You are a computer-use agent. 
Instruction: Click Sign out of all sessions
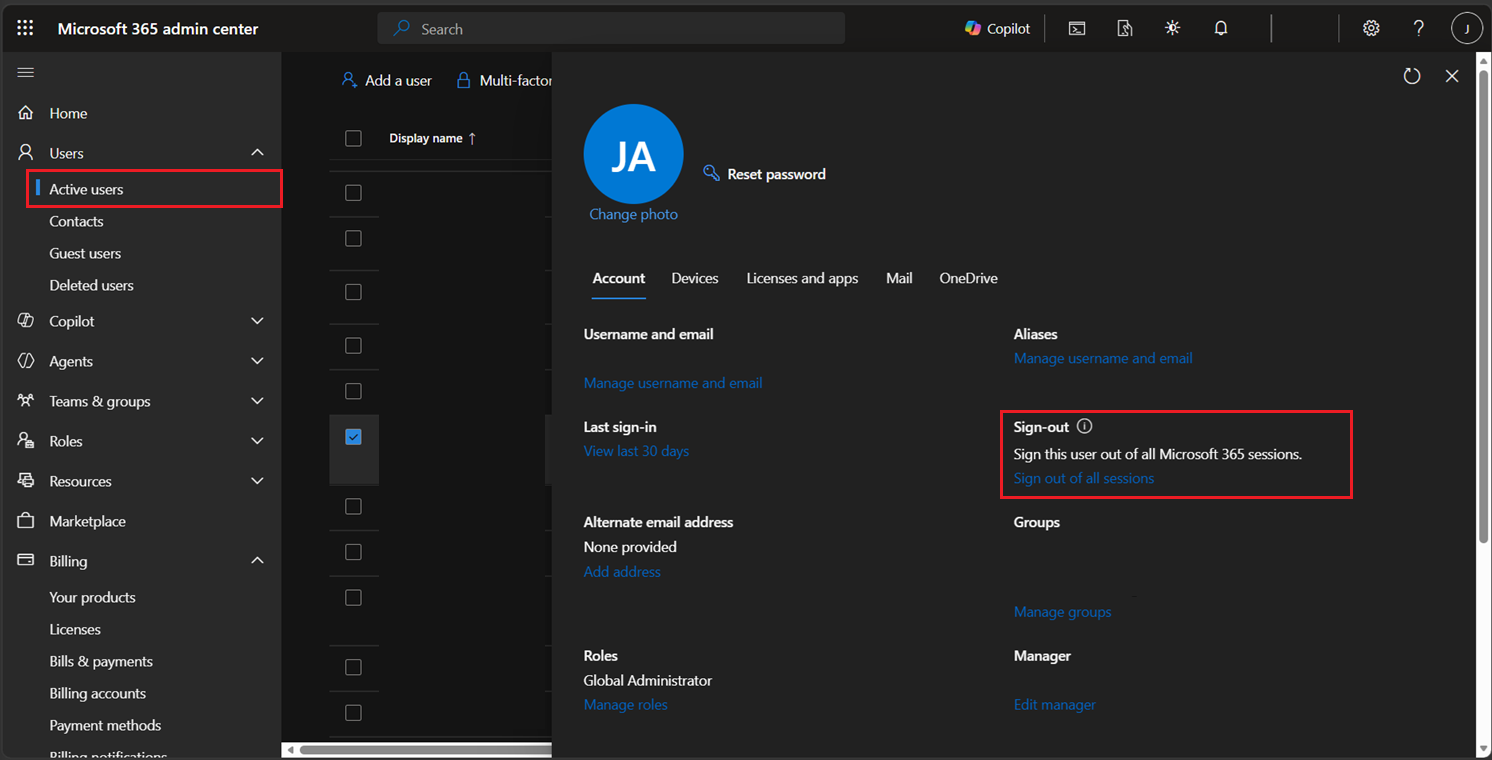1084,478
